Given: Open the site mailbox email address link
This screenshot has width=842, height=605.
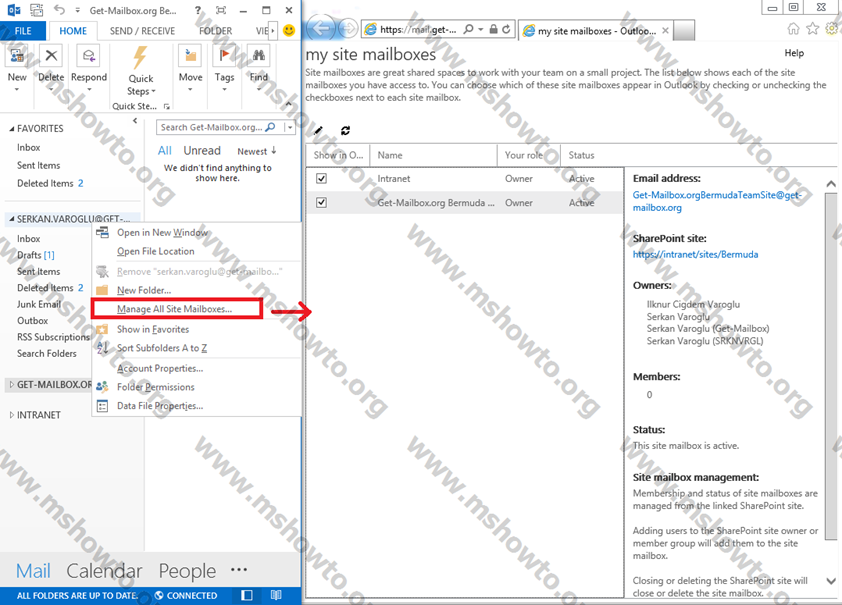Looking at the screenshot, I should (x=717, y=201).
